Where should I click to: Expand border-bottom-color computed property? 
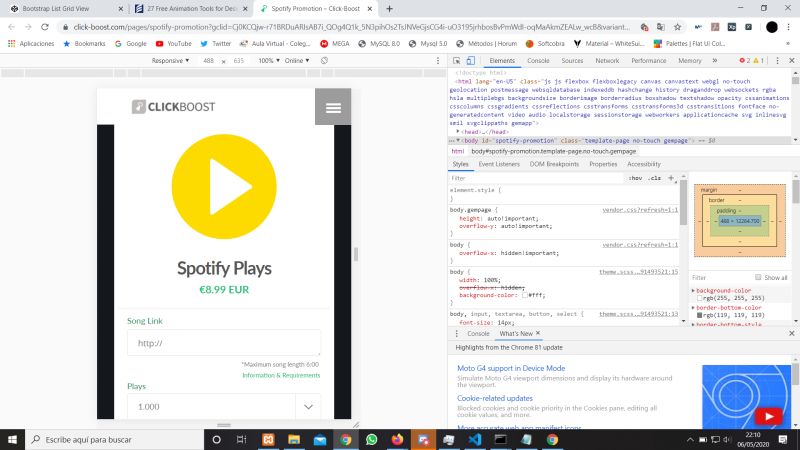click(x=693, y=308)
